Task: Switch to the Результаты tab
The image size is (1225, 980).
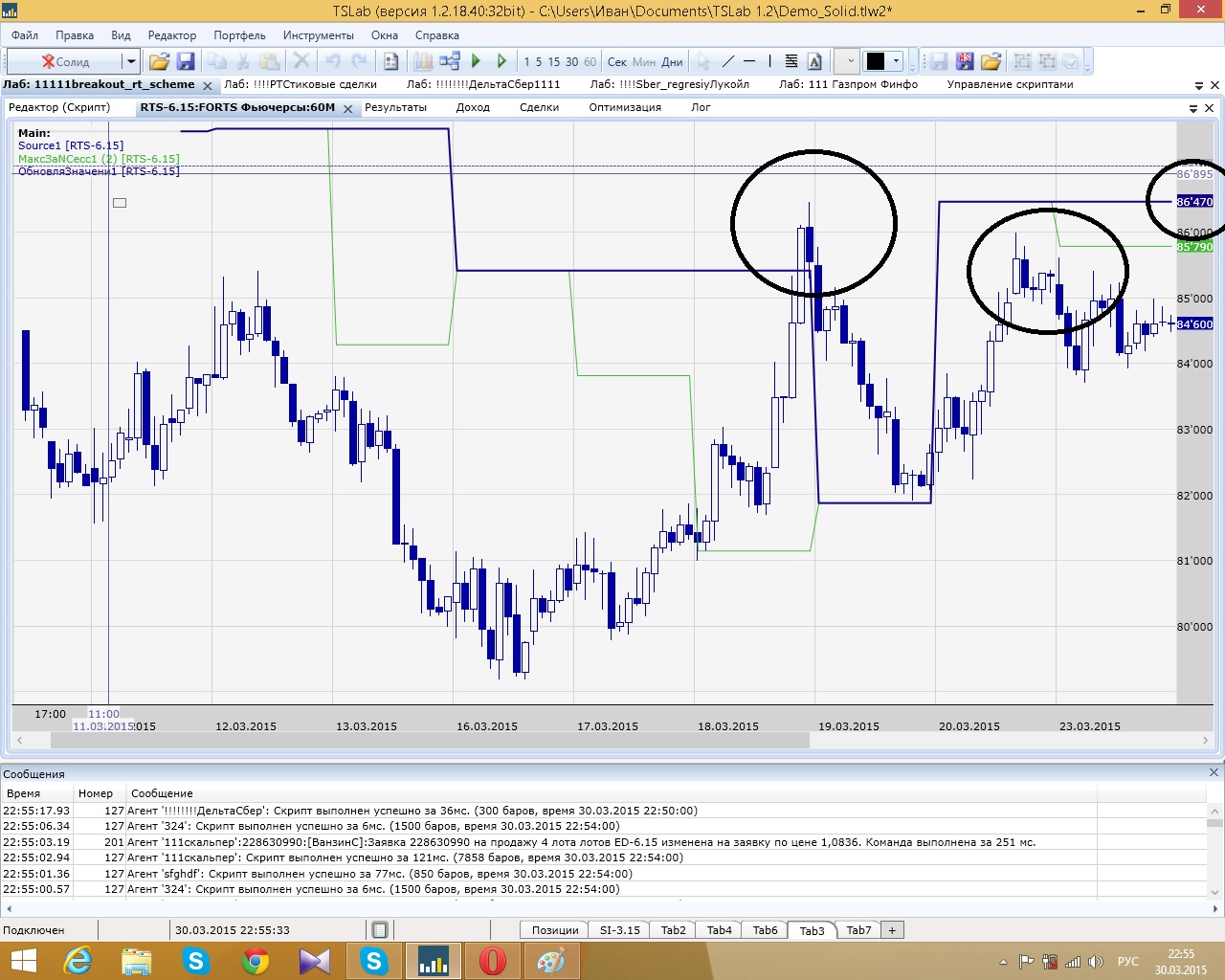Action: coord(395,107)
